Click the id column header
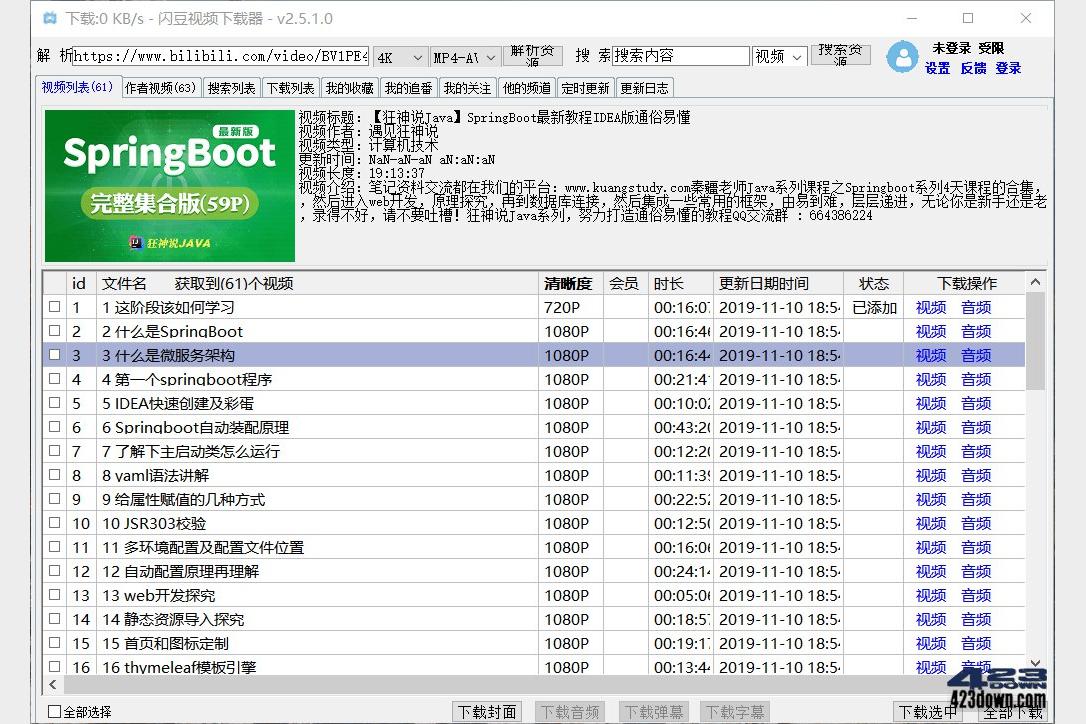This screenshot has height=724, width=1086. (79, 283)
